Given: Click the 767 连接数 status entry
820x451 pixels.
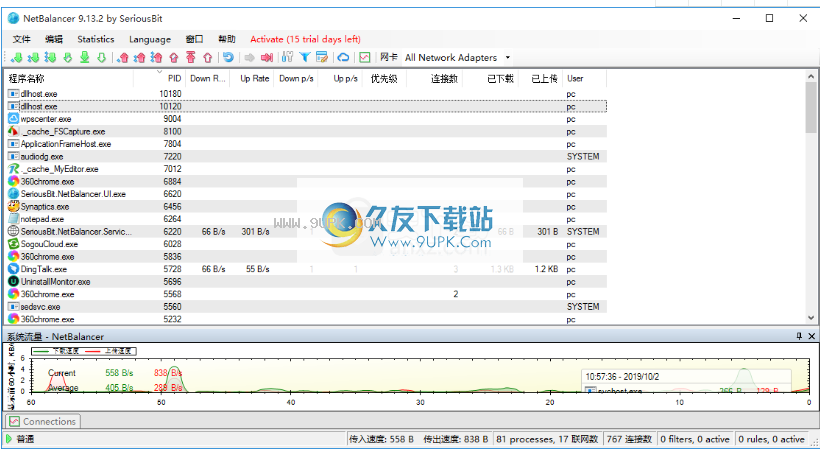Looking at the screenshot, I should pyautogui.click(x=629, y=439).
